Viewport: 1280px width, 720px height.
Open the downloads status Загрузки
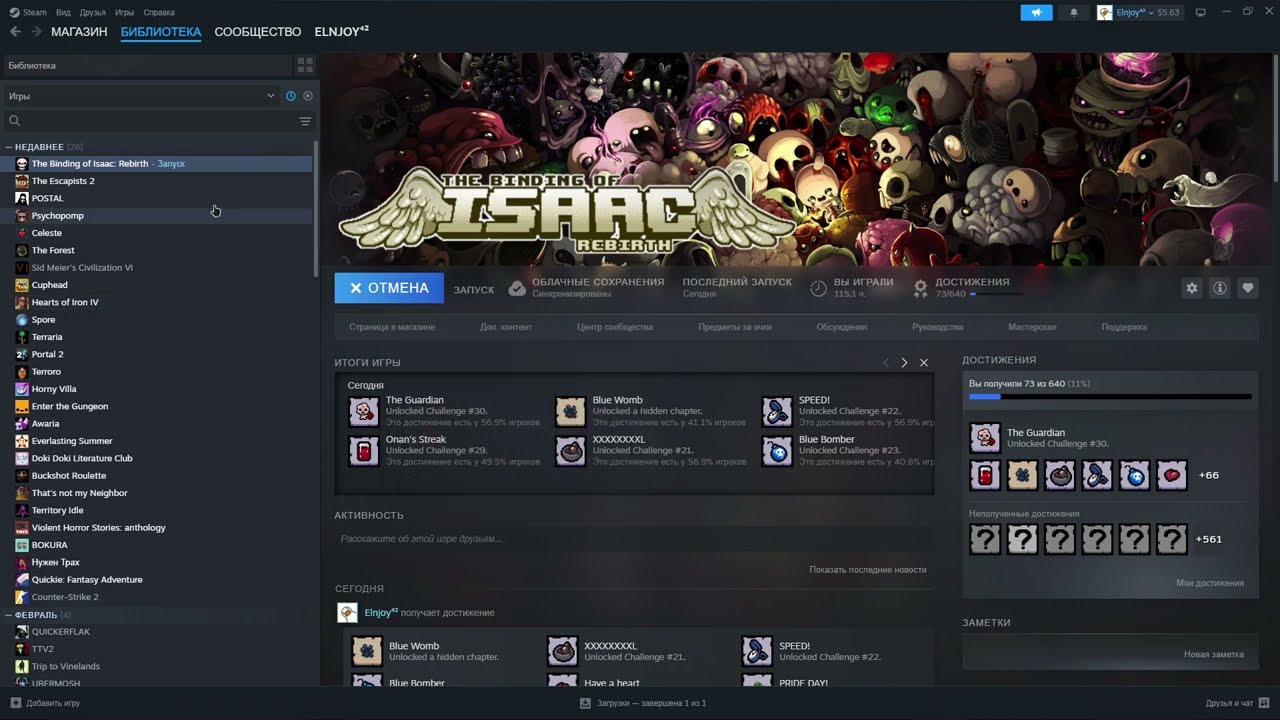pos(643,703)
